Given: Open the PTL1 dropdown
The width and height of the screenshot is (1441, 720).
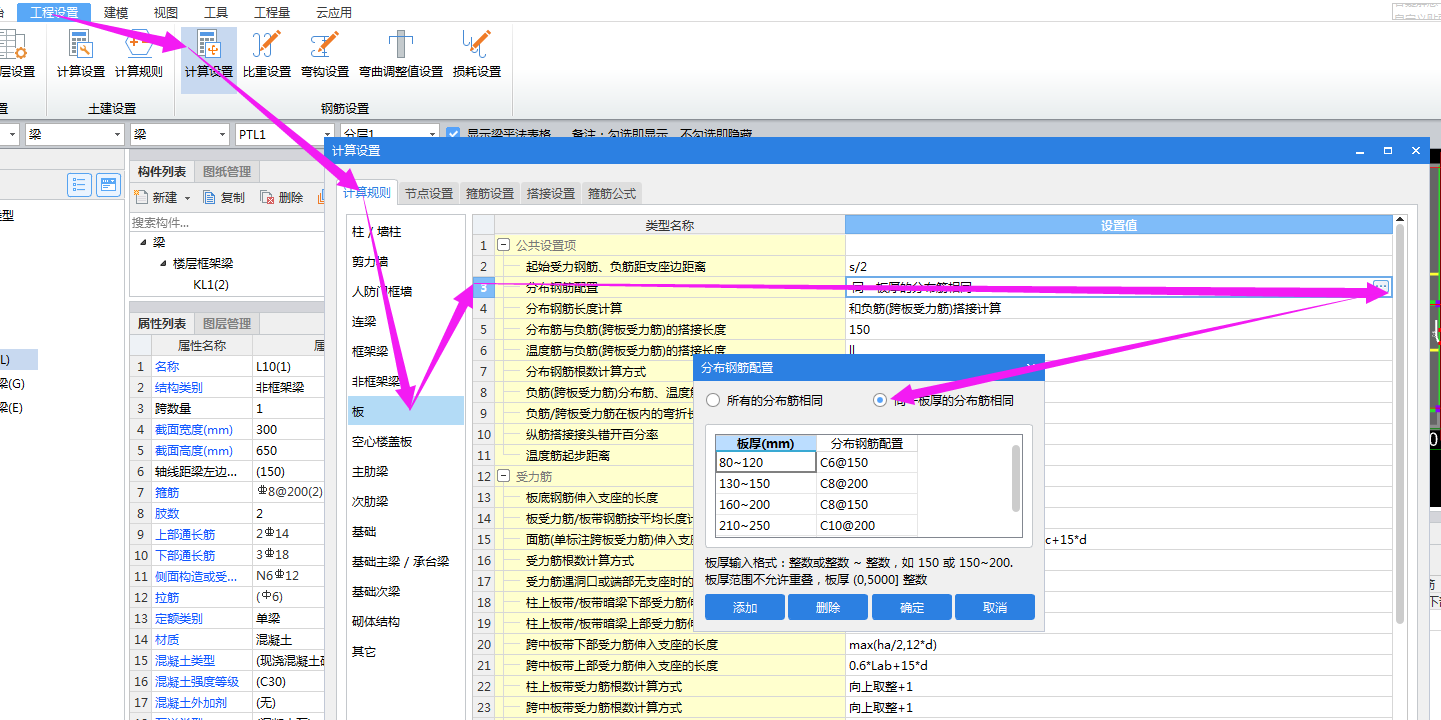Looking at the screenshot, I should 327,134.
